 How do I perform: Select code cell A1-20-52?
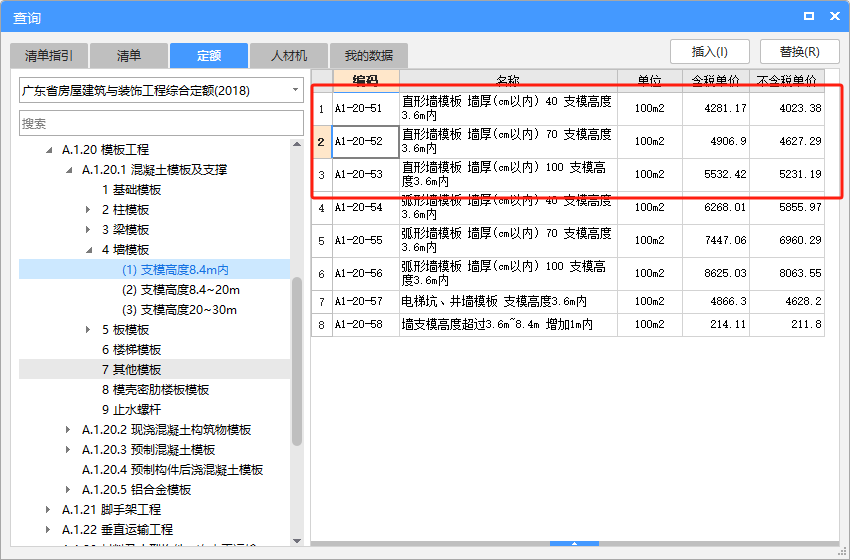[366, 141]
